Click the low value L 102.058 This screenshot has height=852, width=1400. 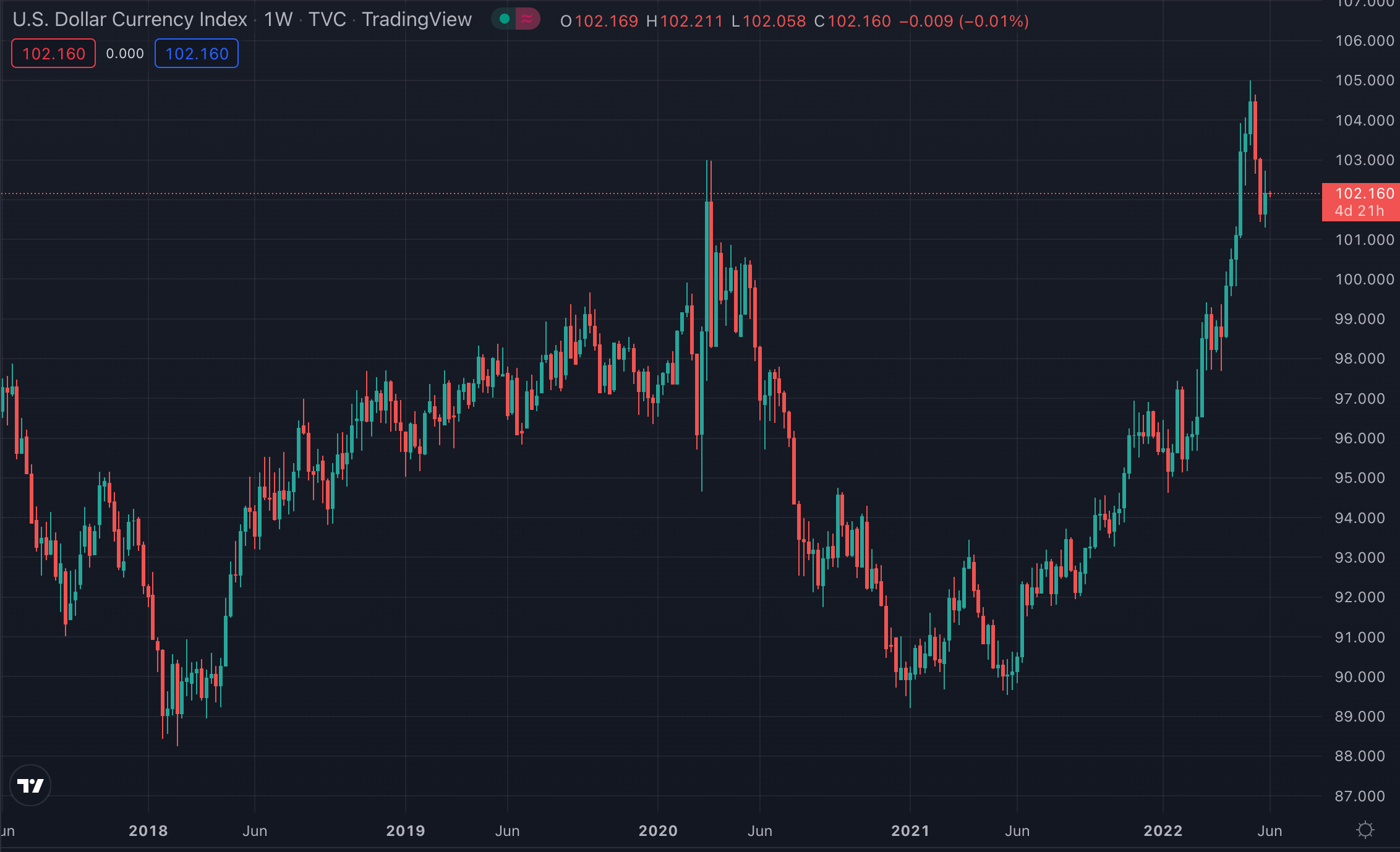[x=769, y=21]
